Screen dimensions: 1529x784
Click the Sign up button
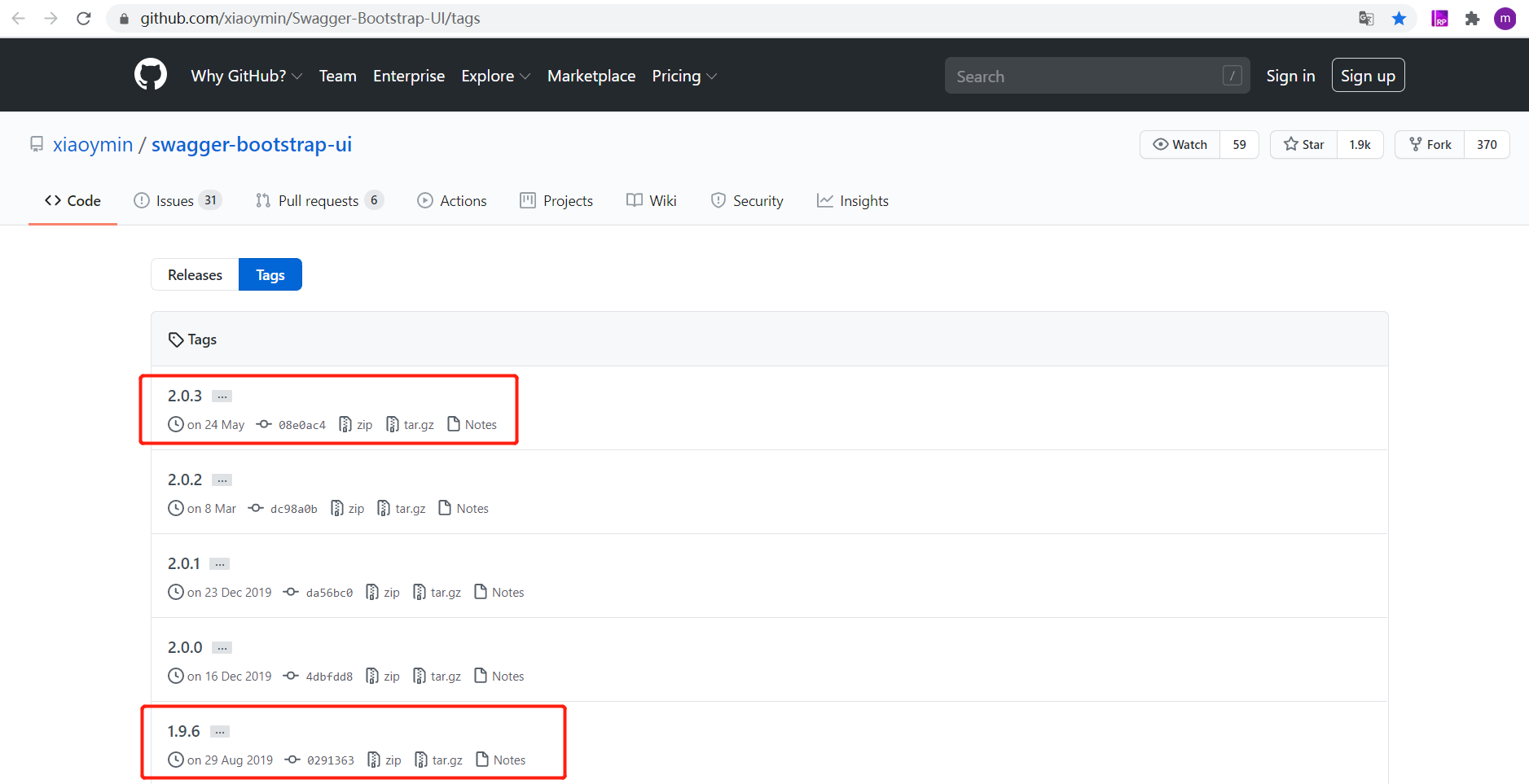(x=1368, y=75)
